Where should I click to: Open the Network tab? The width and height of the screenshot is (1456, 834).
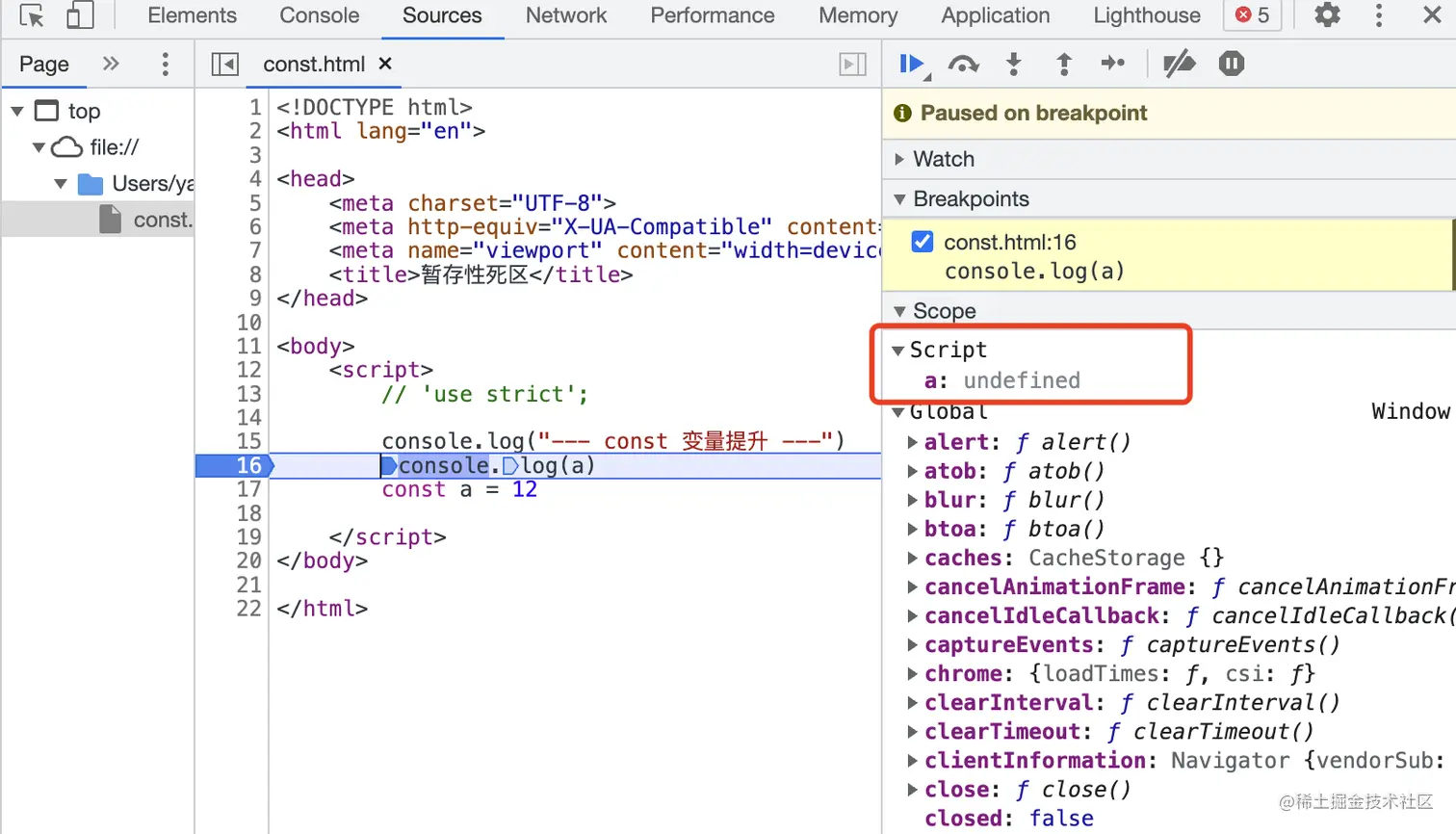pos(566,15)
